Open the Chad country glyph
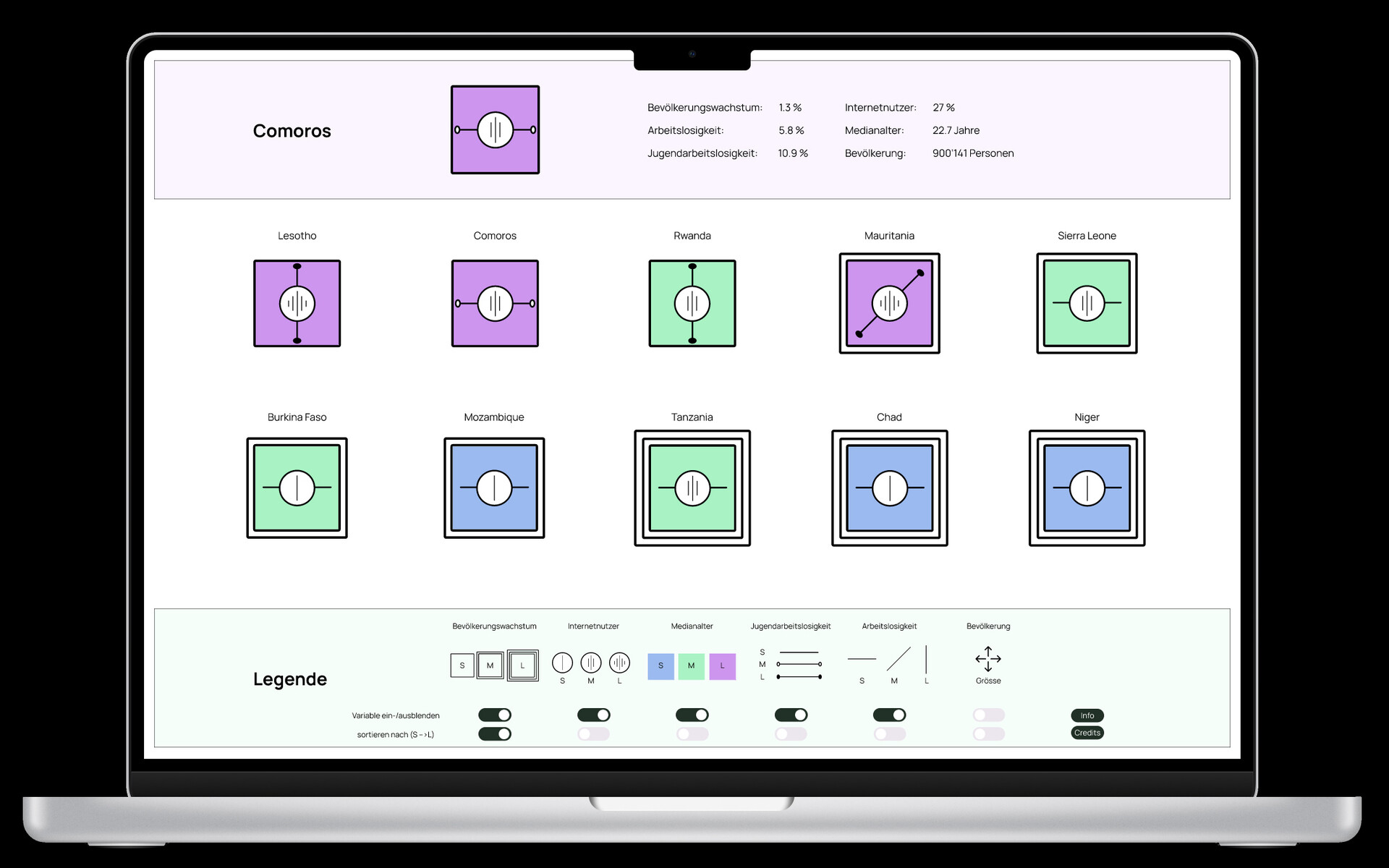Viewport: 1389px width, 868px height. [890, 488]
